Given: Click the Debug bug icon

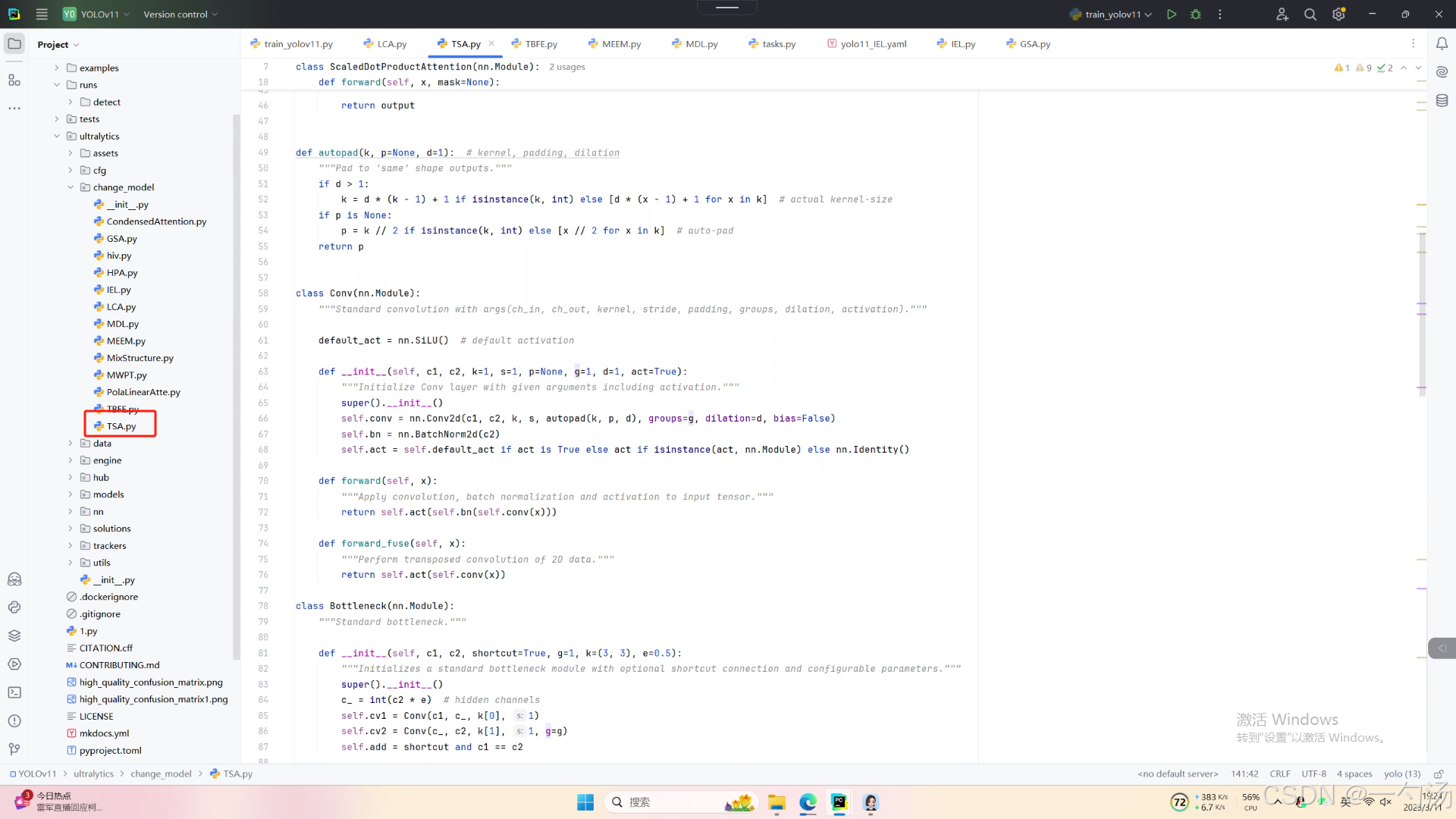Looking at the screenshot, I should [1196, 14].
